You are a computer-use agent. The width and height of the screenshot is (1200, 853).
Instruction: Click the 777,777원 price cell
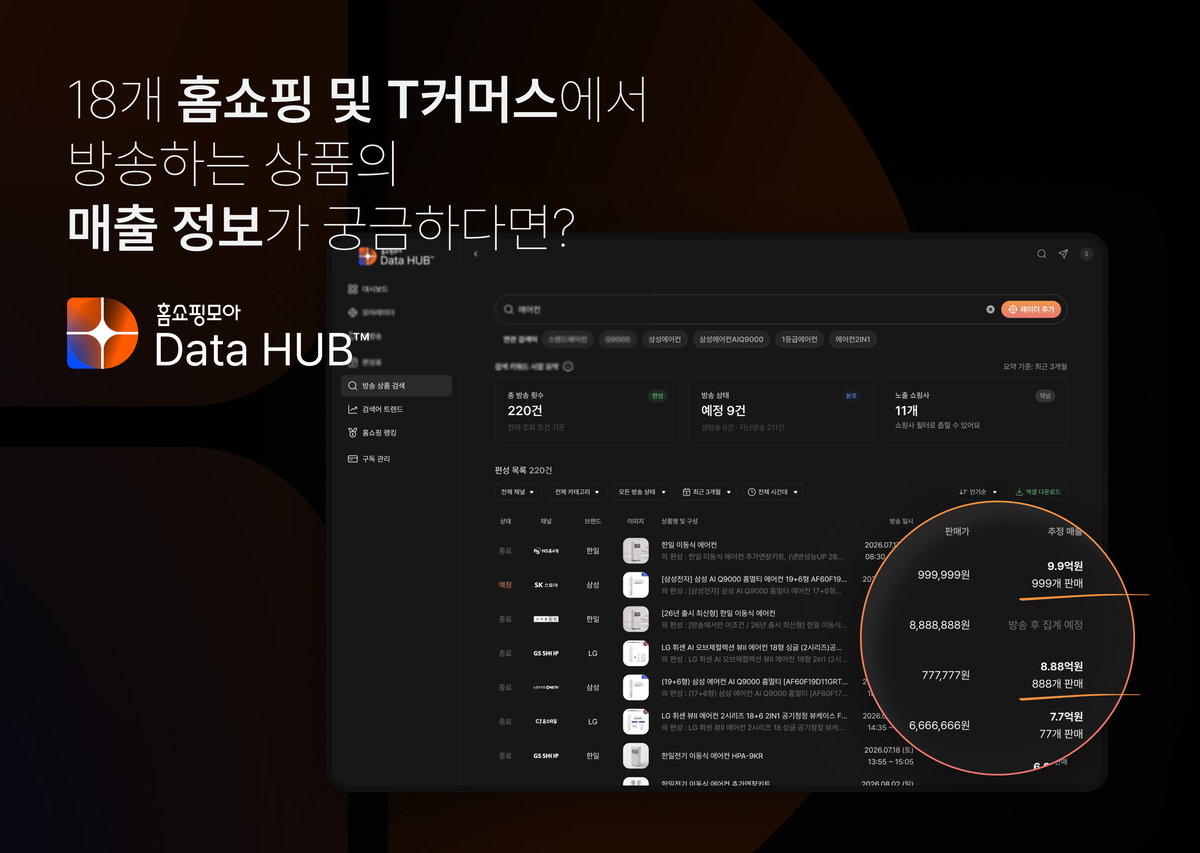946,675
